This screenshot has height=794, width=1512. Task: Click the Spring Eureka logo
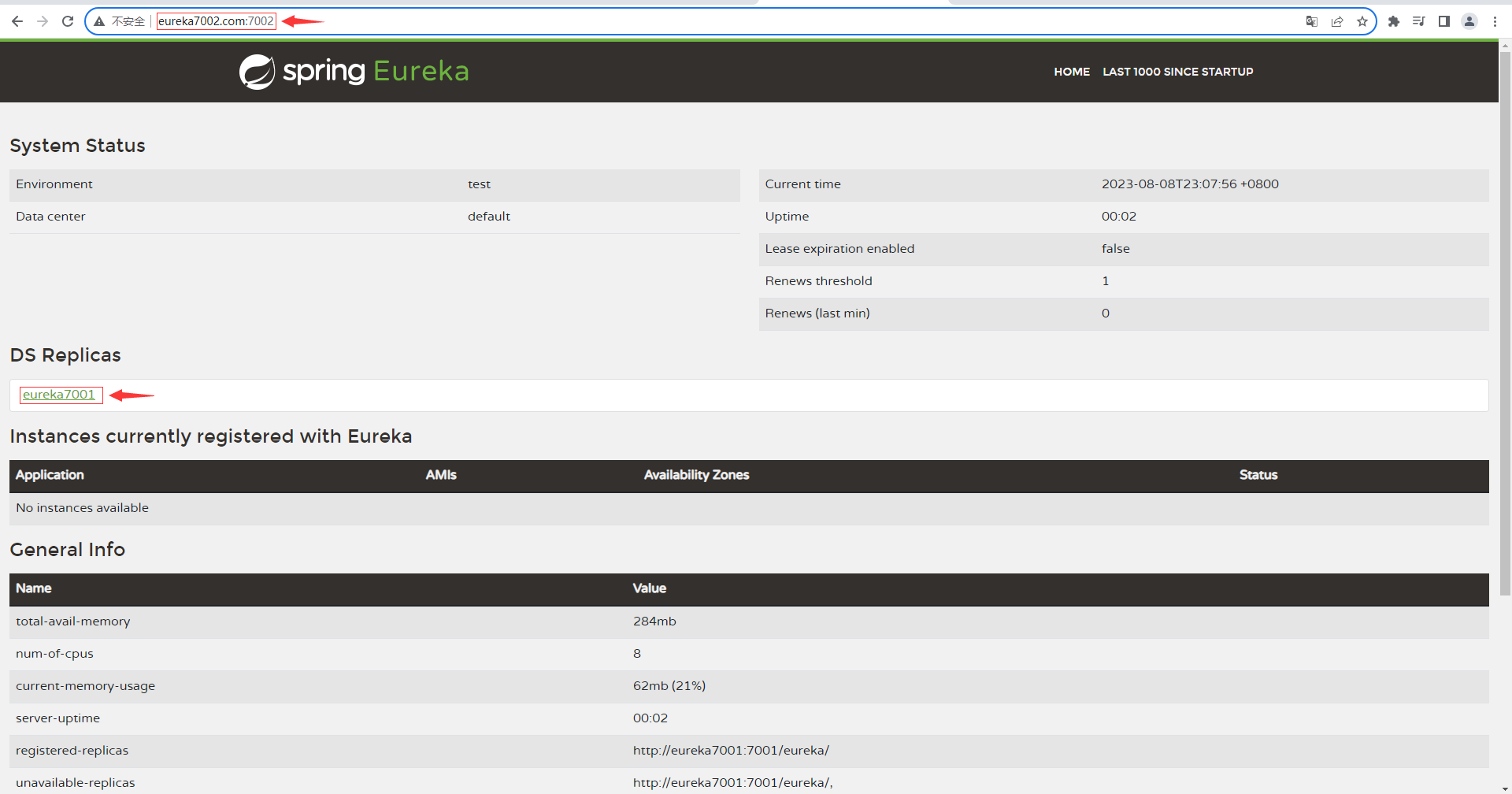click(354, 72)
